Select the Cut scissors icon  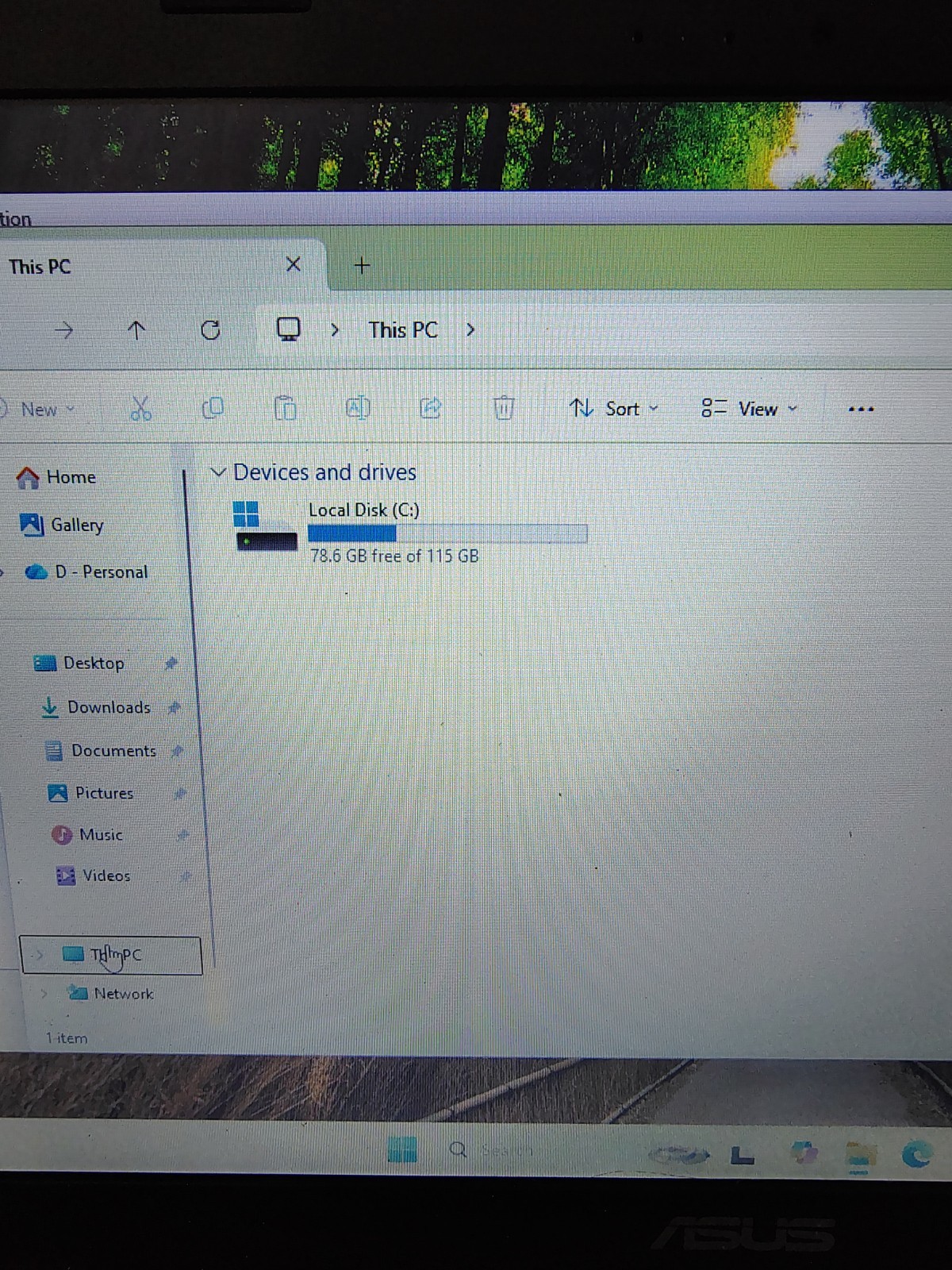[140, 409]
